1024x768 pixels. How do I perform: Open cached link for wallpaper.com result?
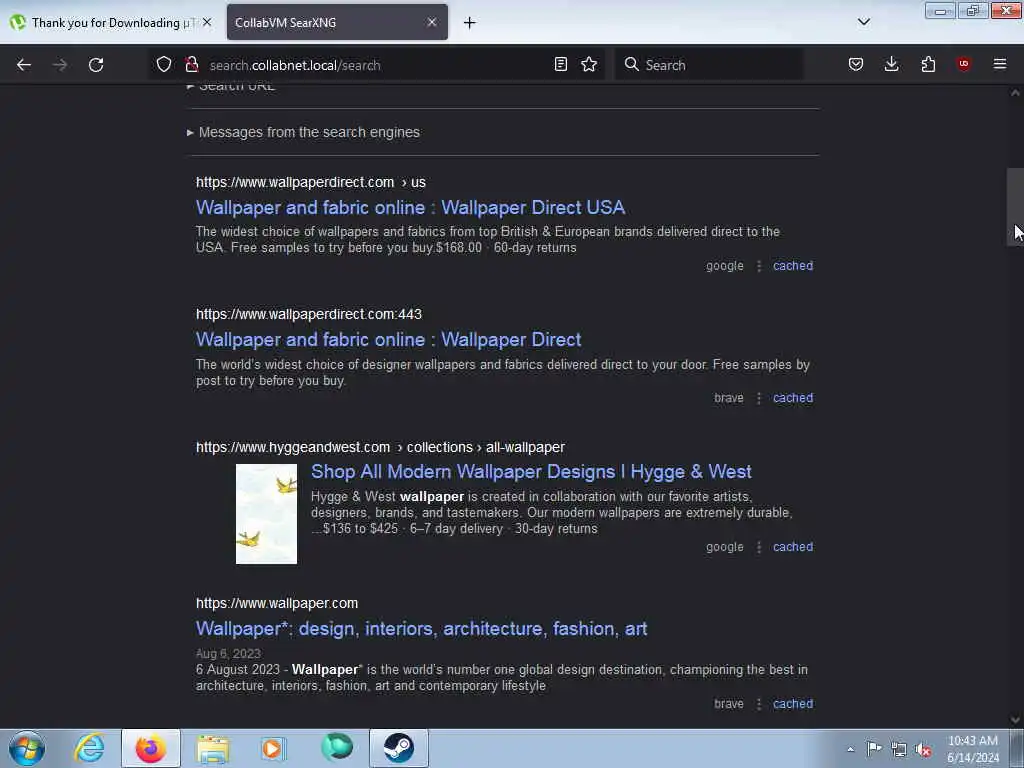point(793,704)
